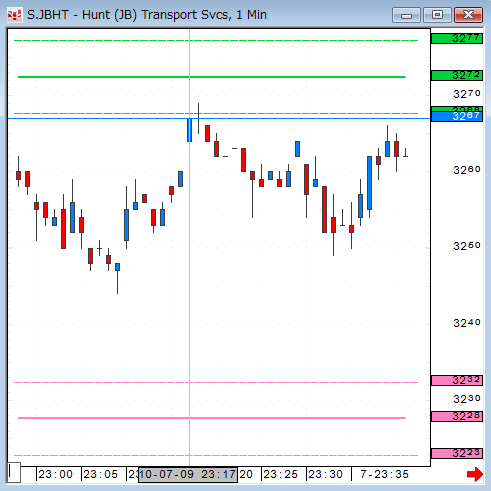
Task: Click the 3240 price axis value
Action: point(467,323)
